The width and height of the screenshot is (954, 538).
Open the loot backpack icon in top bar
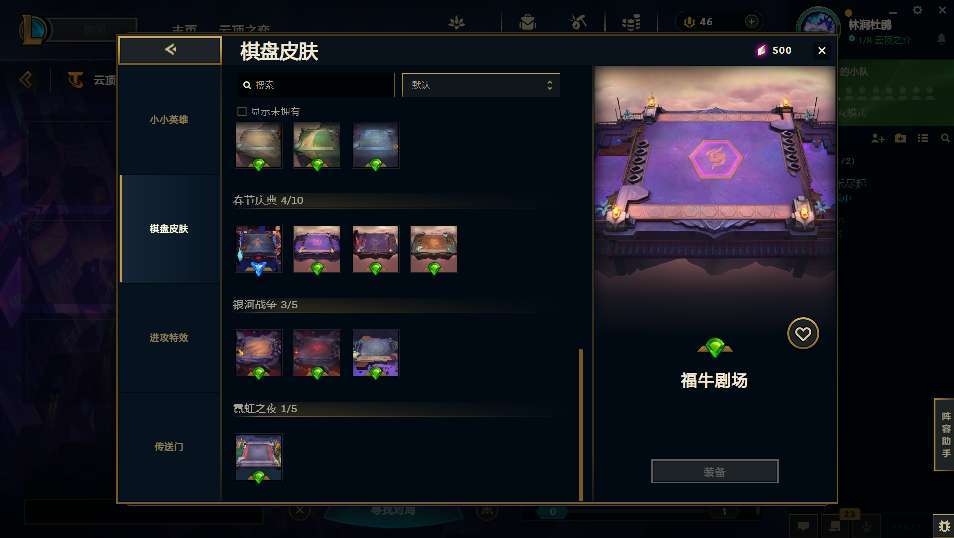pos(527,23)
